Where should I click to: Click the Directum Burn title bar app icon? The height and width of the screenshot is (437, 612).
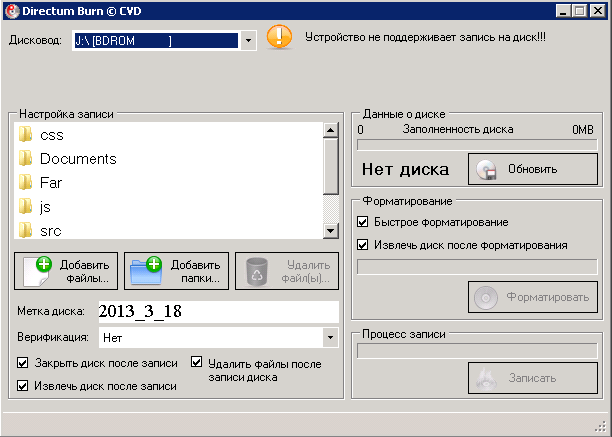12,11
